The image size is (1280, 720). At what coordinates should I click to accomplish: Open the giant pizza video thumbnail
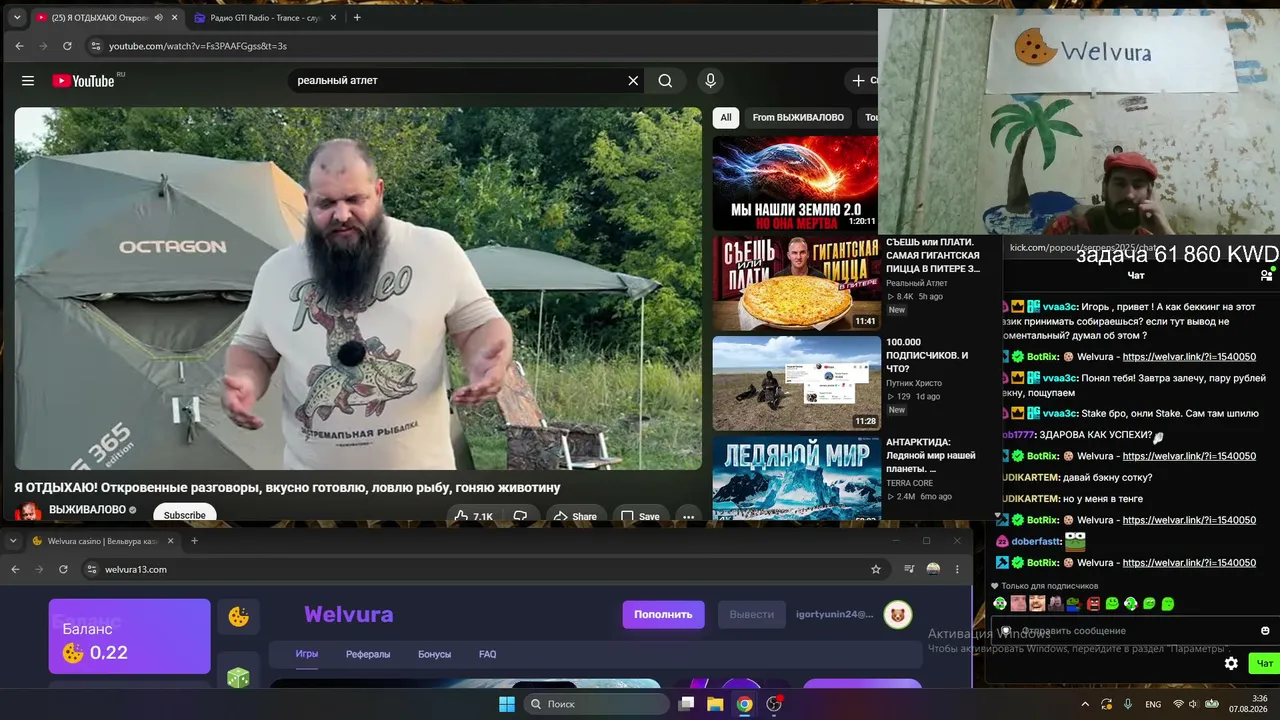click(x=796, y=283)
